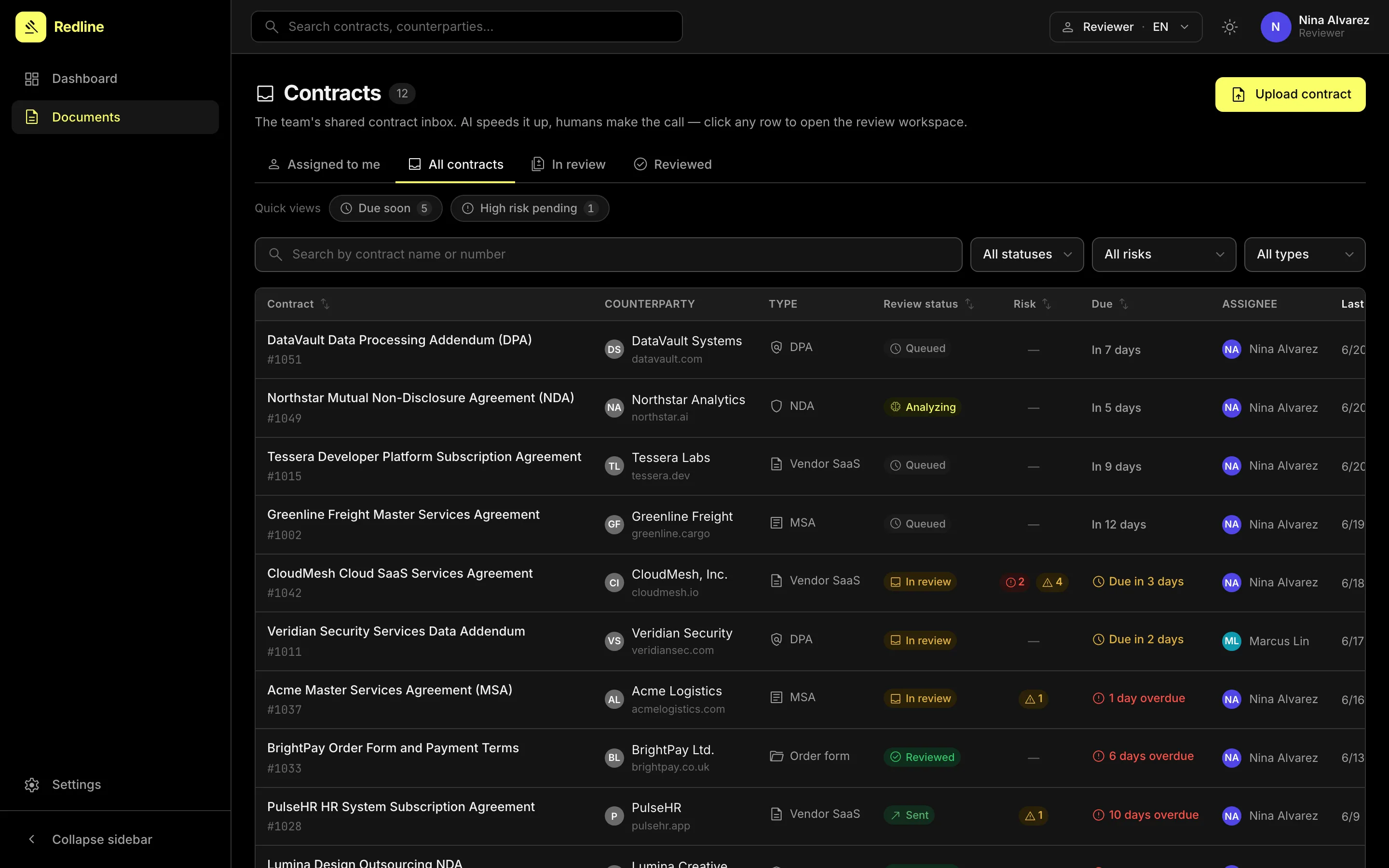The height and width of the screenshot is (868, 1389).
Task: Click the DPA shield icon in DataVault row
Action: [776, 347]
